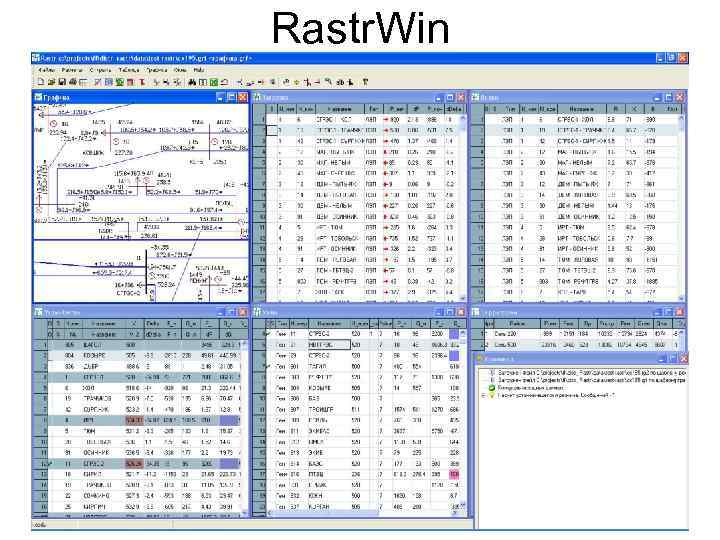The width and height of the screenshot is (720, 540).
Task: Click the rightmost toolbar icon
Action: (x=365, y=82)
